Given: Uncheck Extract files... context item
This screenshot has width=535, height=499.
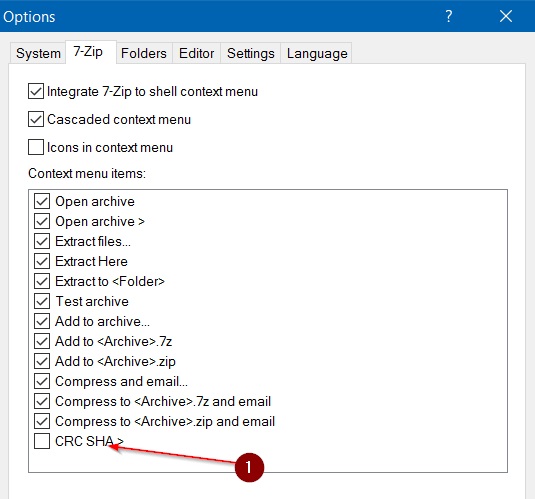Looking at the screenshot, I should (42, 241).
